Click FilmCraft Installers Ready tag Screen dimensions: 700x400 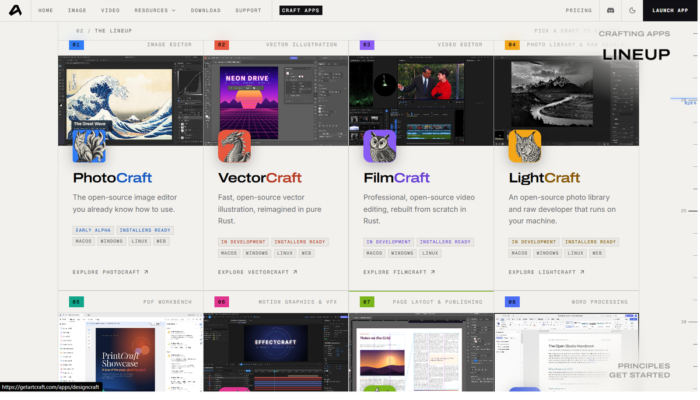point(445,242)
